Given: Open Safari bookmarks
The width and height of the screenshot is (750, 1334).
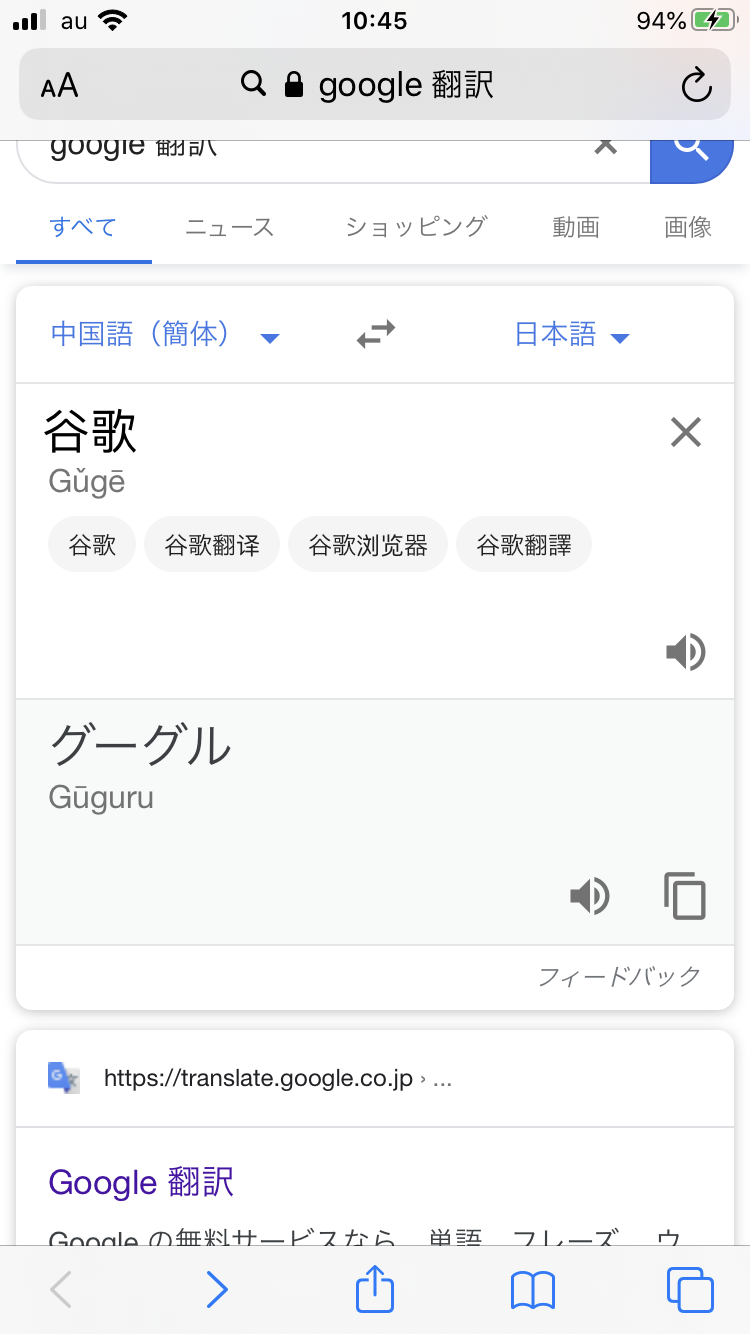Looking at the screenshot, I should [533, 1290].
